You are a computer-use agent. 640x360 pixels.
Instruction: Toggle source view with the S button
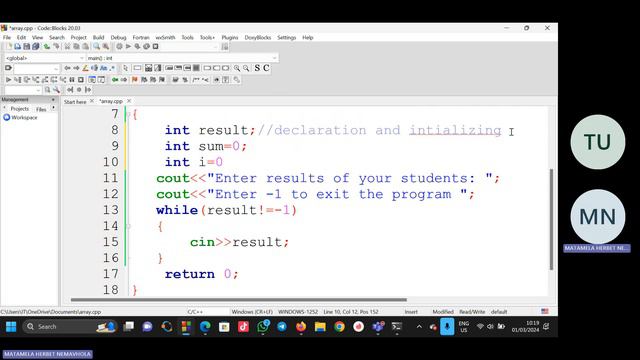pyautogui.click(x=257, y=68)
